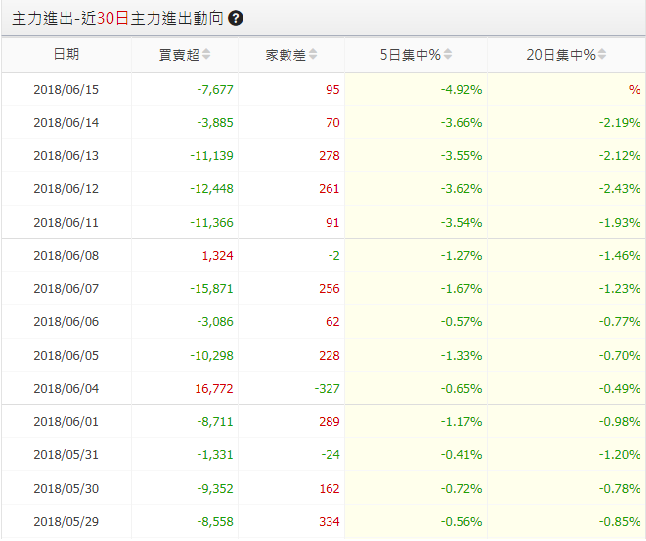The height and width of the screenshot is (541, 646).
Task: Select the date 2018/05/29
Action: (x=66, y=521)
